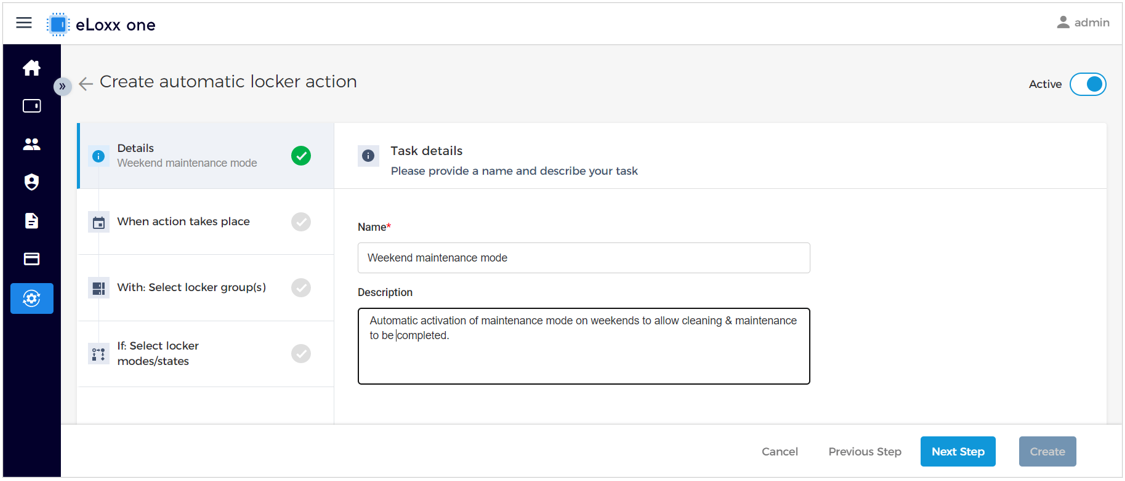Click the Description text area
This screenshot has height=481, width=1125.
coord(584,346)
